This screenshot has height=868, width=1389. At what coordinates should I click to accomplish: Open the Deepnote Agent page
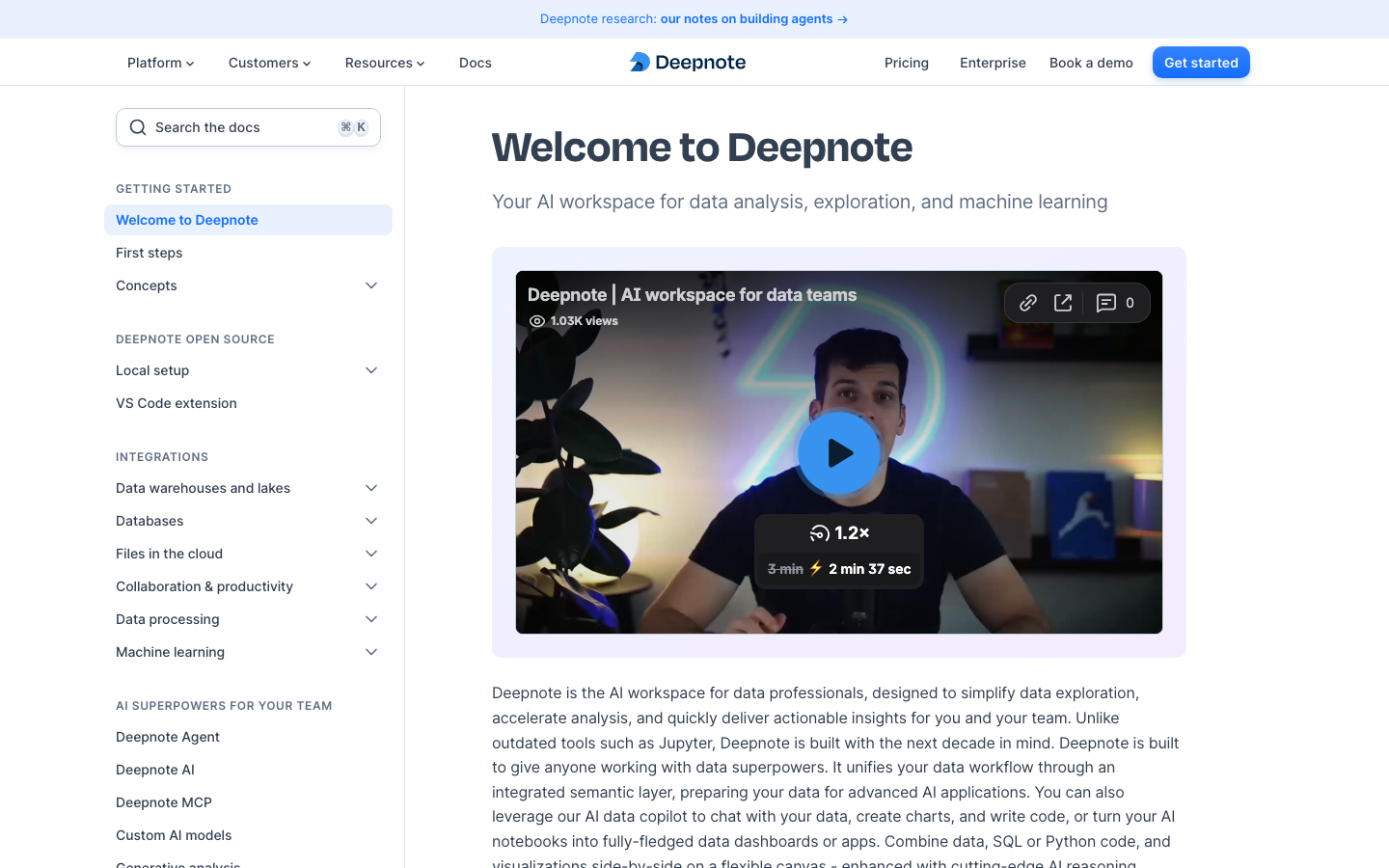[x=168, y=737]
